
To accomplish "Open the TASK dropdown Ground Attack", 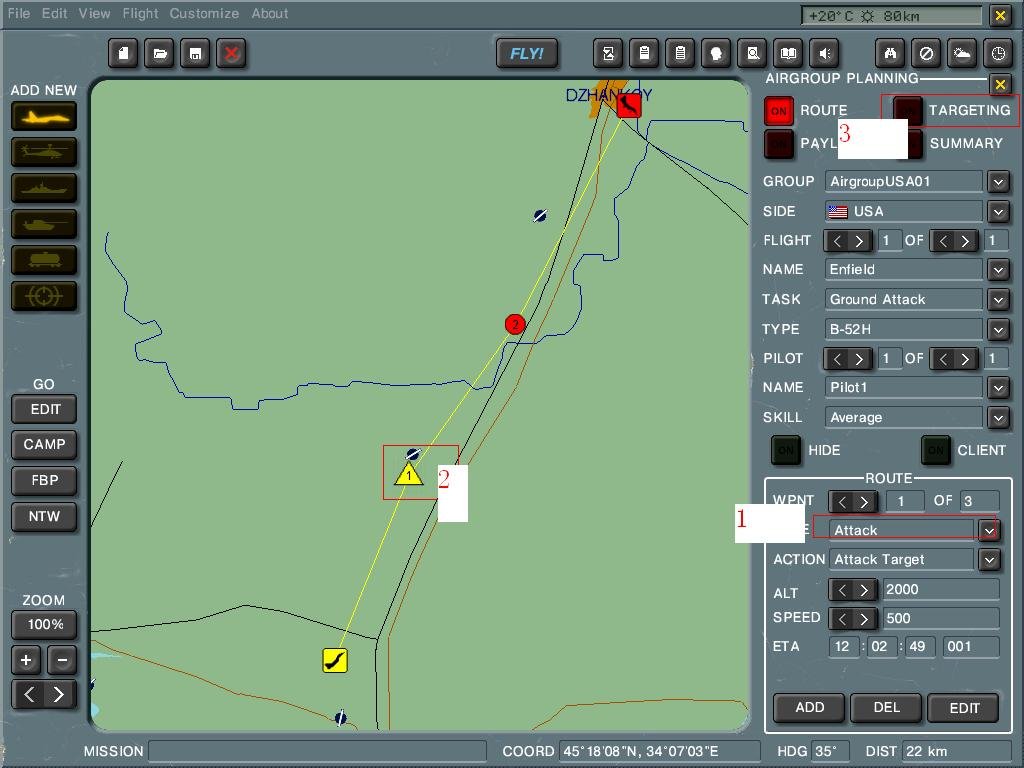I will (998, 300).
